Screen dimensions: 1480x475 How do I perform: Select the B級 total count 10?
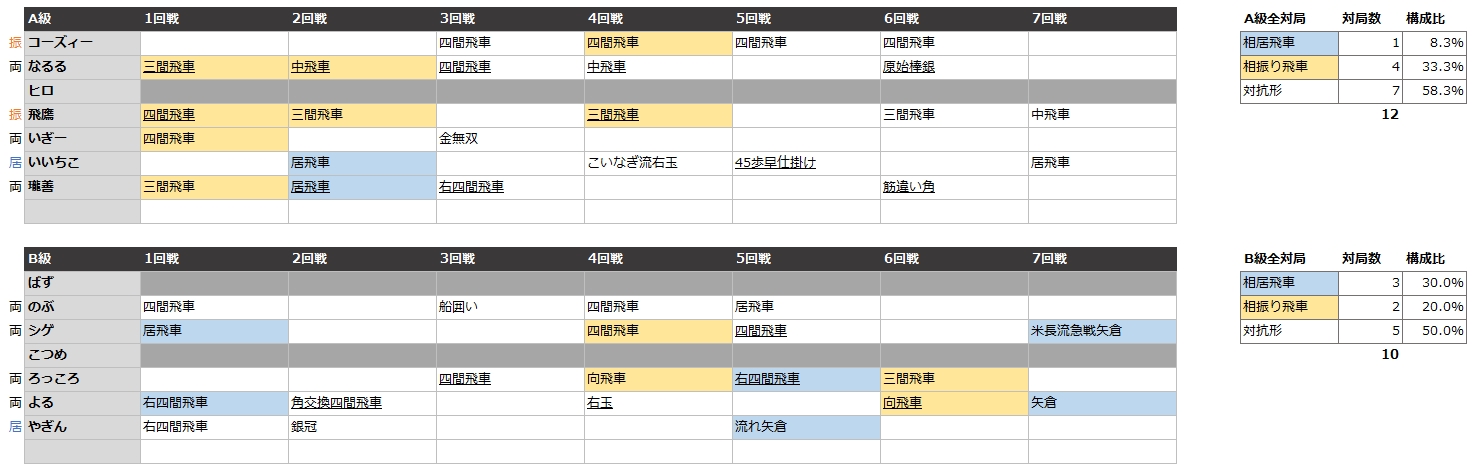click(x=1390, y=354)
